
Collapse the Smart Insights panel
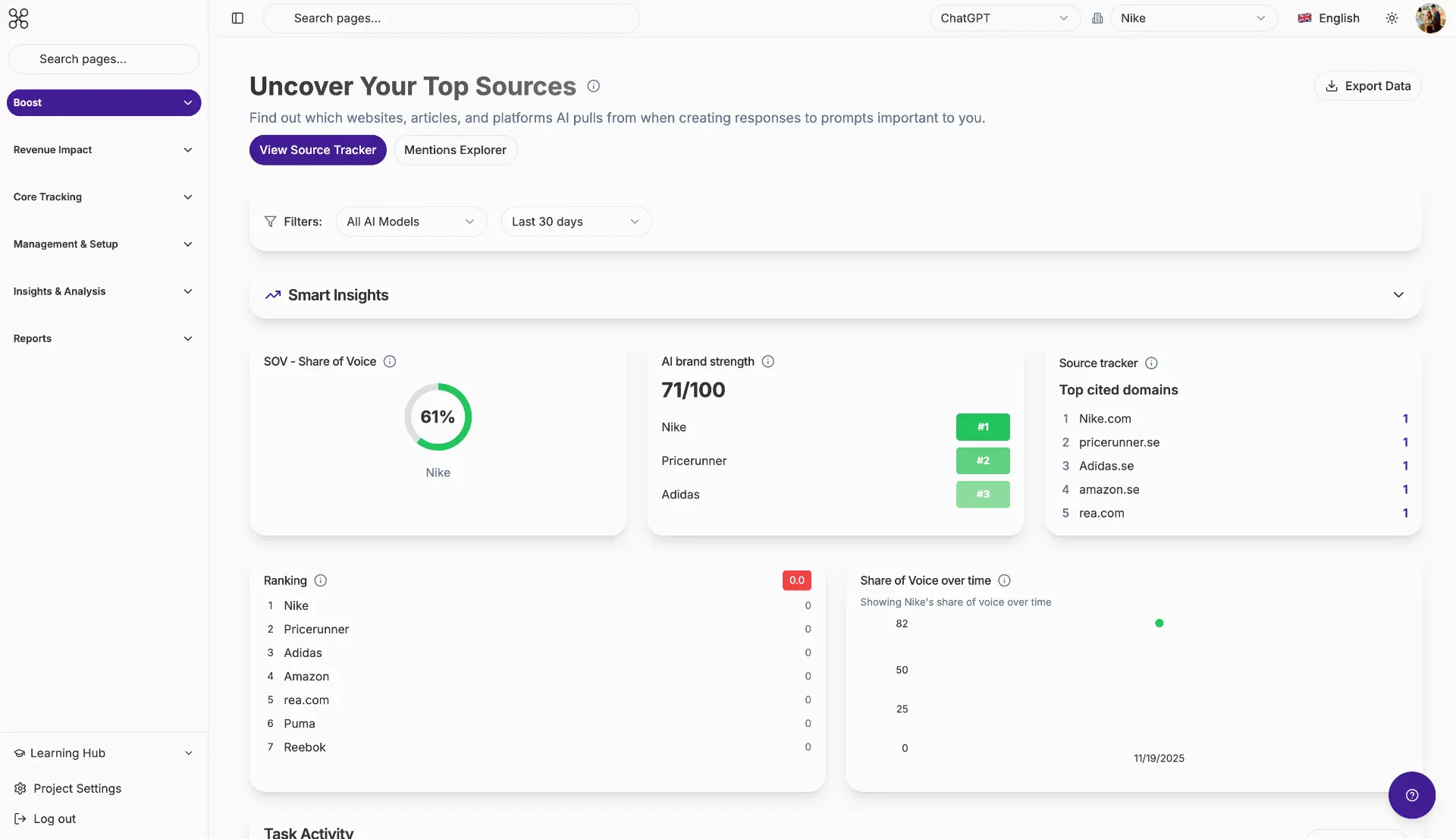pos(1398,295)
